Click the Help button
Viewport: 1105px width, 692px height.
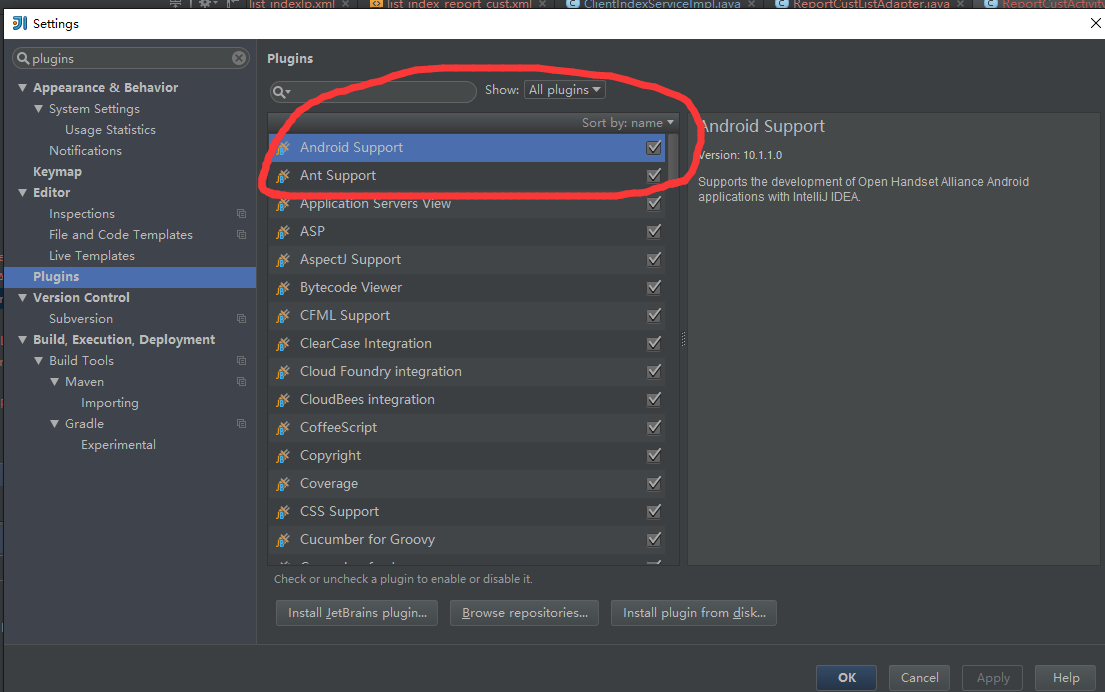pyautogui.click(x=1066, y=678)
